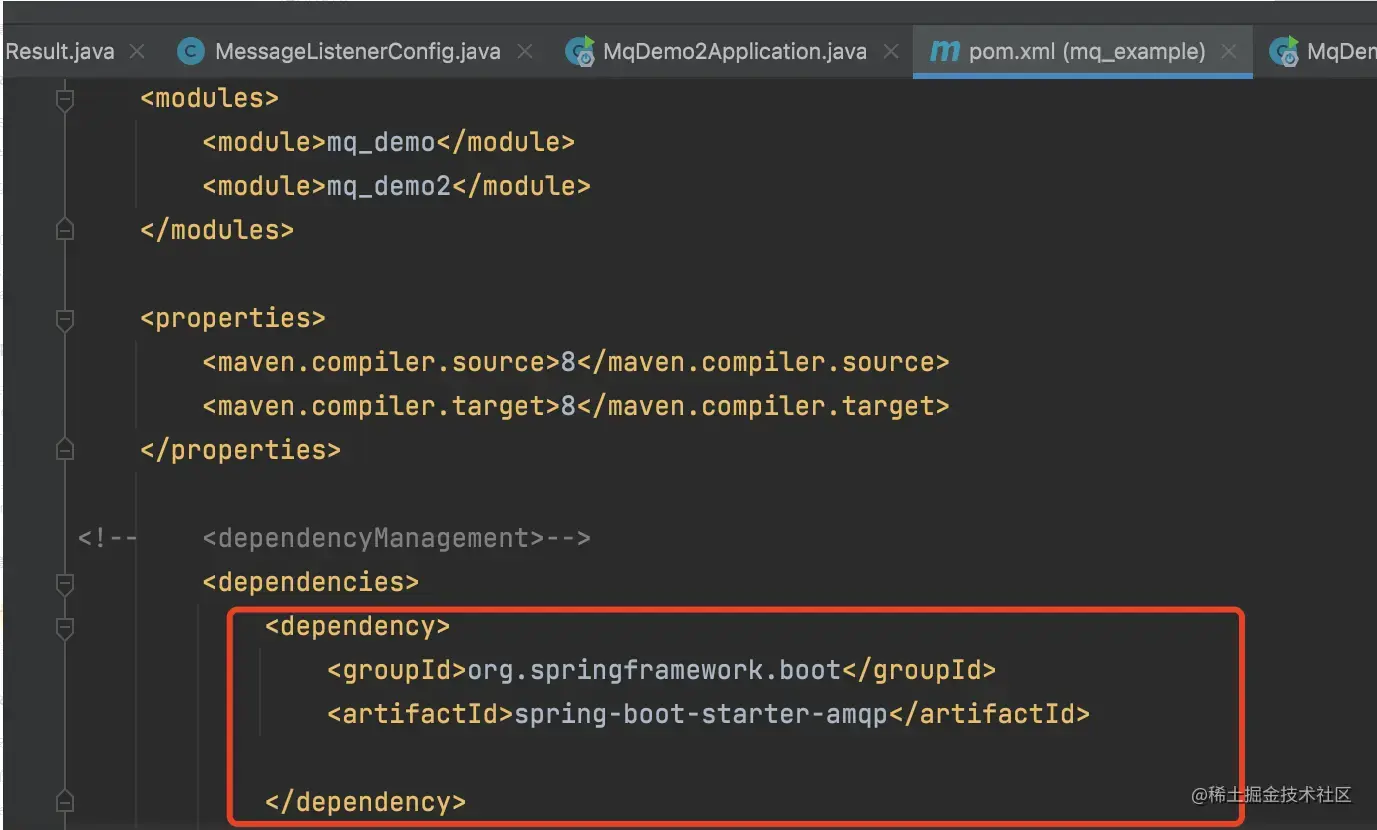Close the MessageListenerConfig.java tab
The width and height of the screenshot is (1377, 830).
click(524, 52)
